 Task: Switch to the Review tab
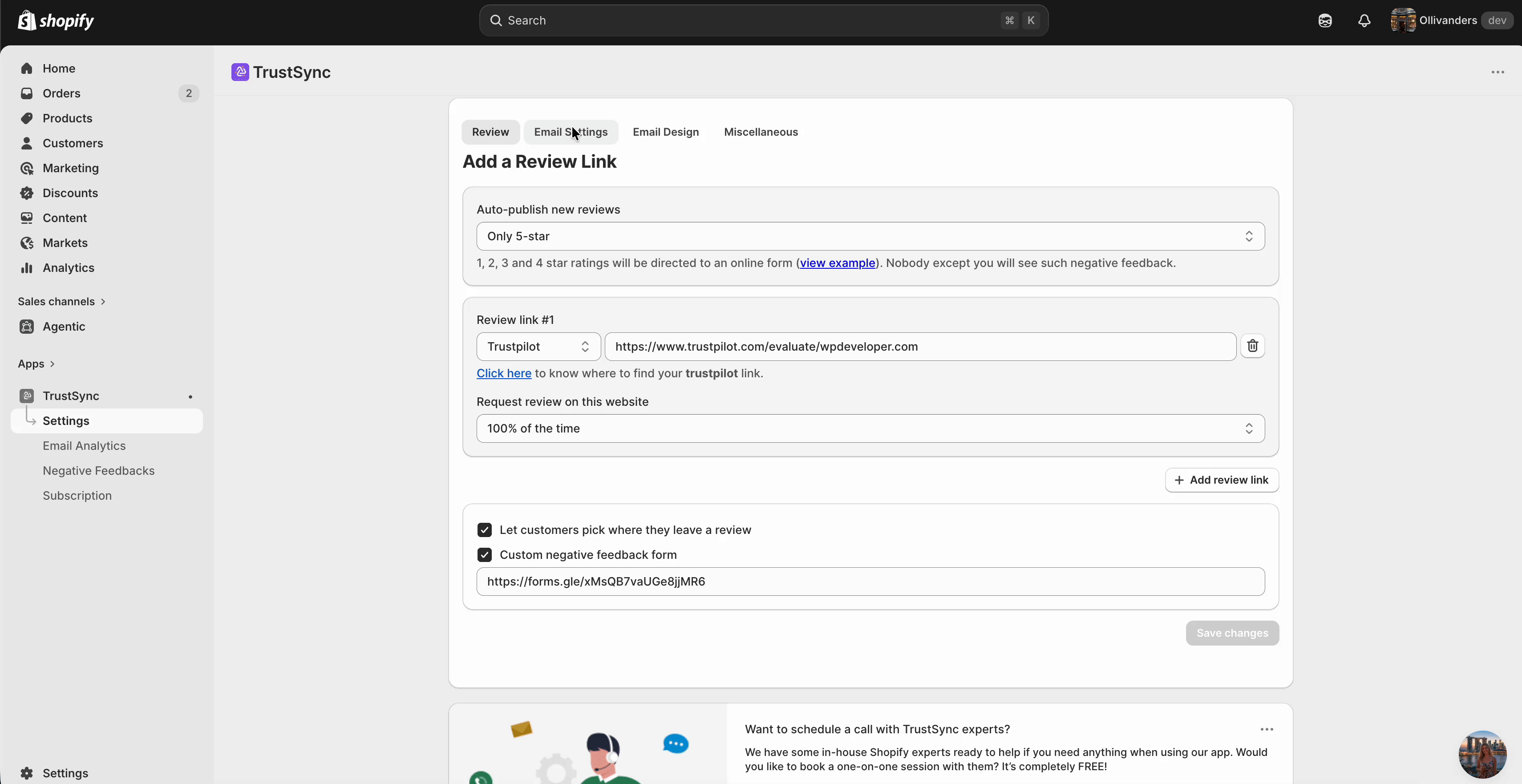click(x=490, y=132)
